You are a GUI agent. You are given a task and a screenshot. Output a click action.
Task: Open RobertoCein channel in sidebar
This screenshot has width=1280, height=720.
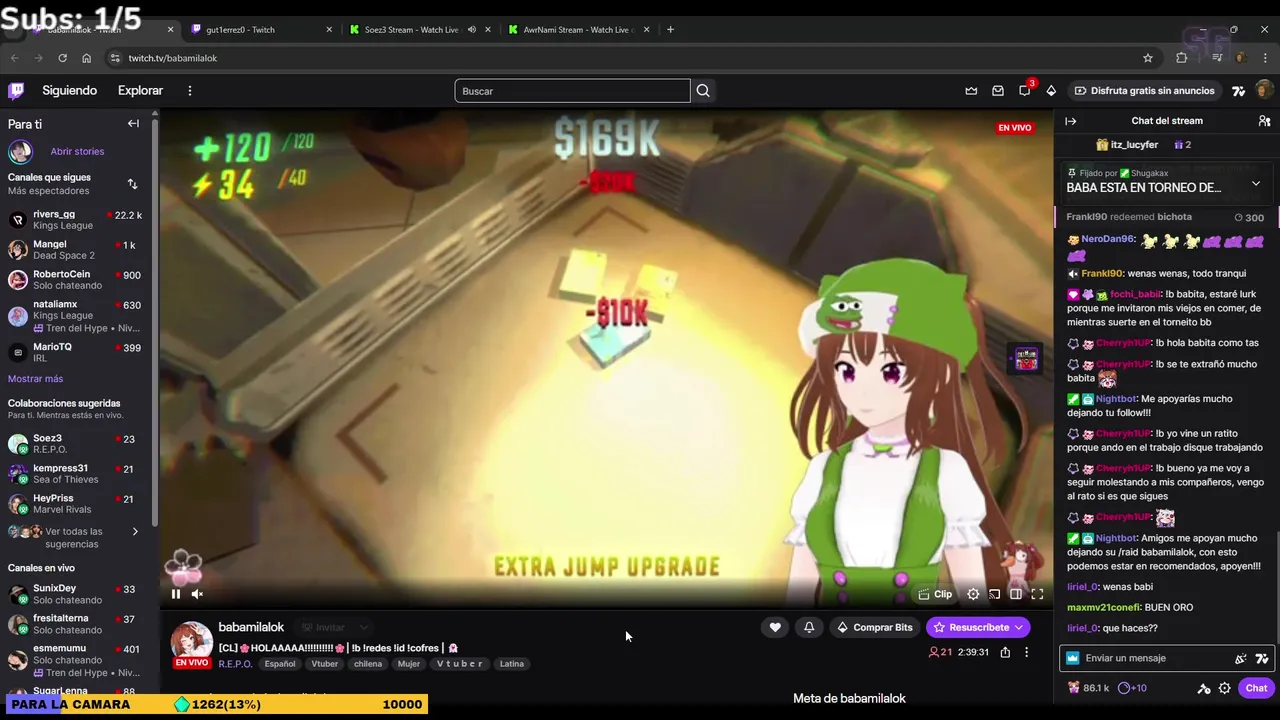click(75, 280)
